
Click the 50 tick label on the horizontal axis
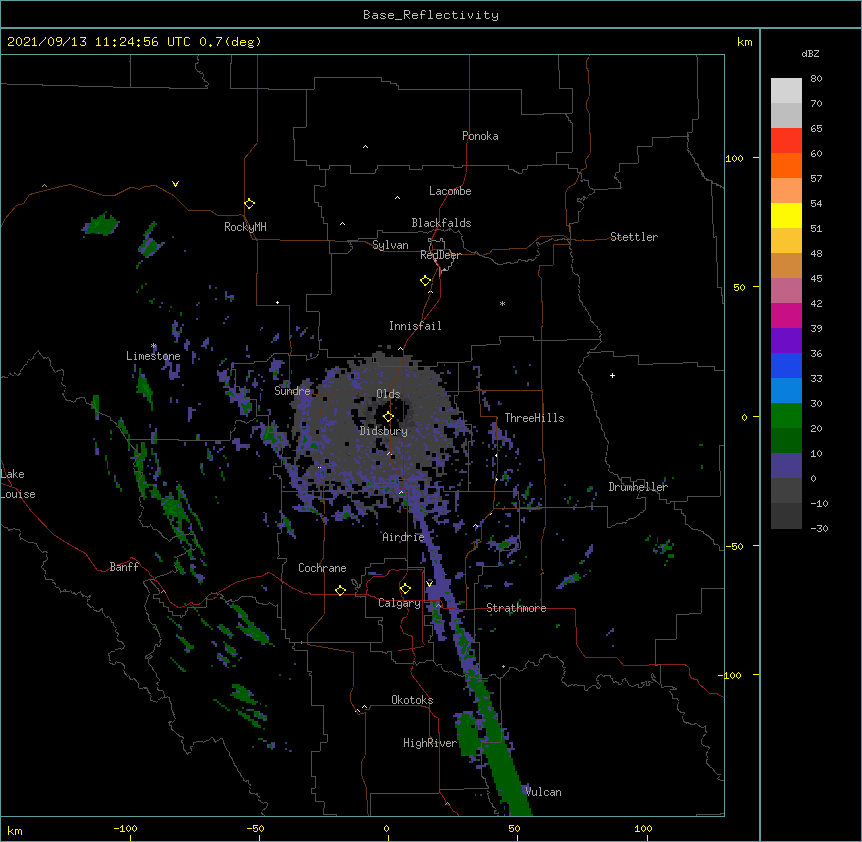[x=514, y=829]
